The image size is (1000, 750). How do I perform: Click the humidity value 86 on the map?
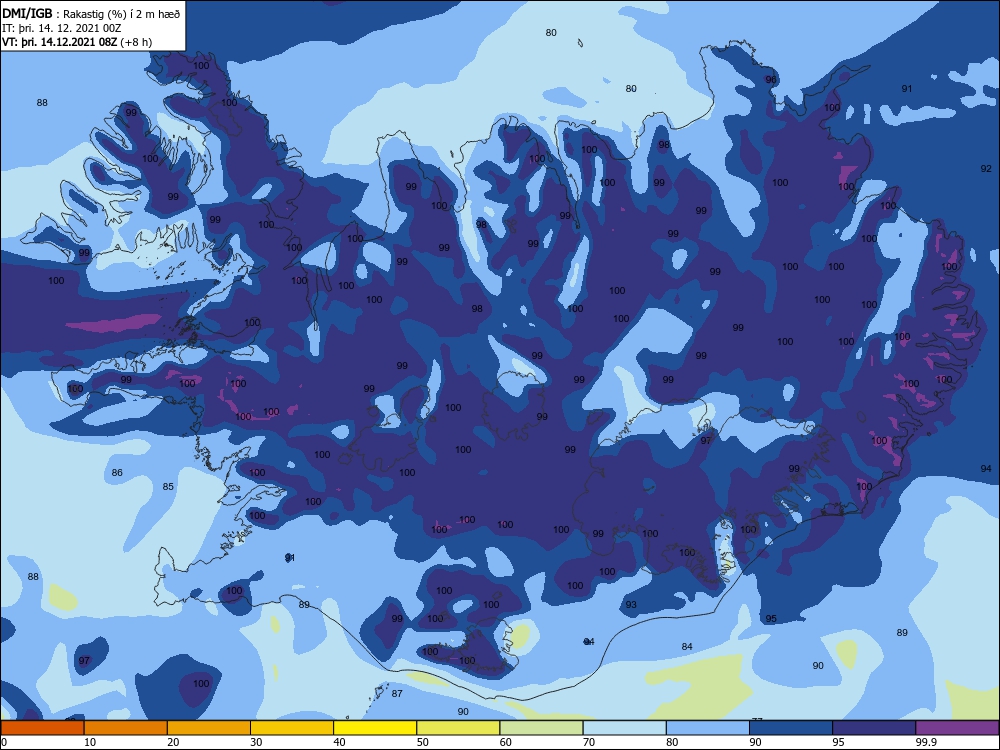pyautogui.click(x=117, y=473)
